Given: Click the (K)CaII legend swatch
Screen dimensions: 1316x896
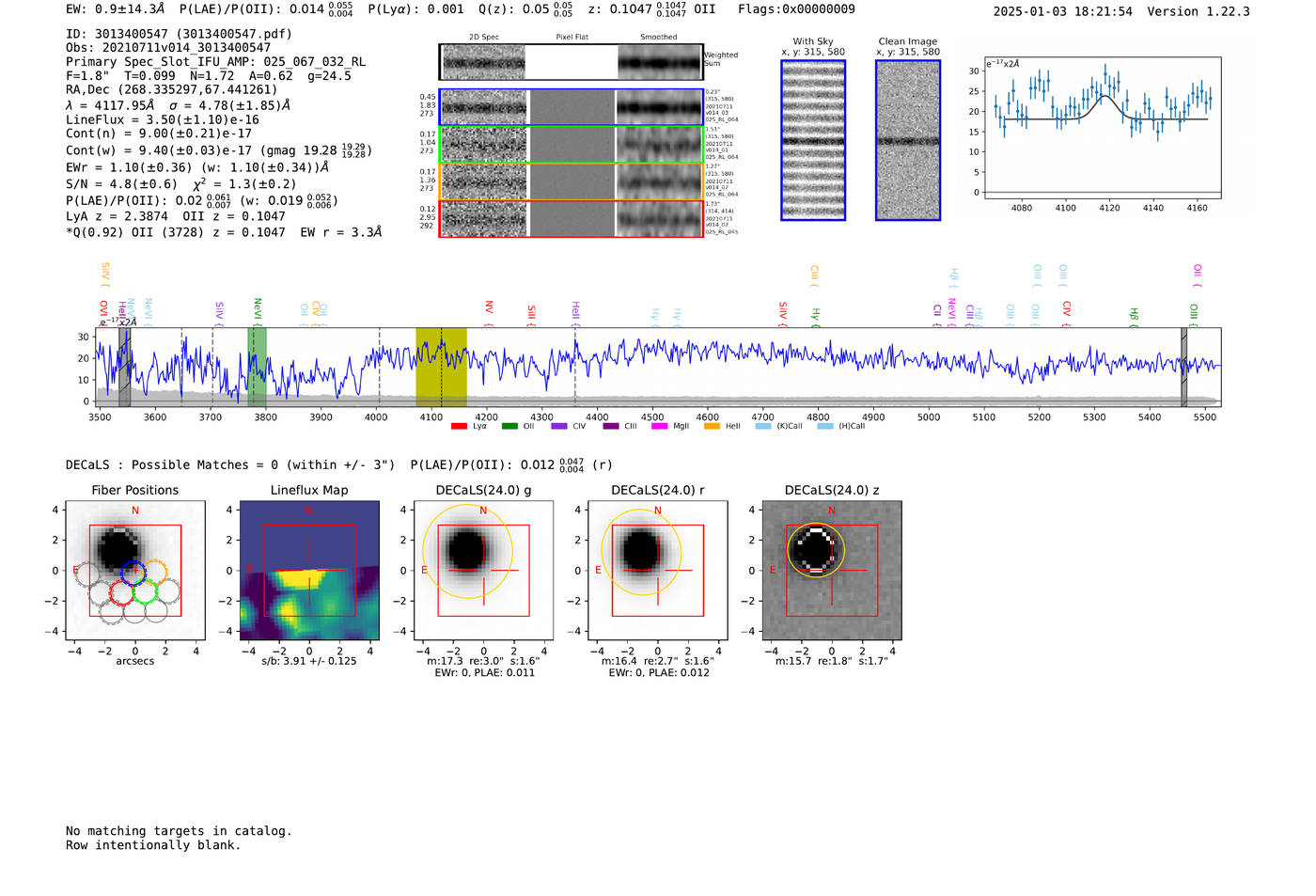Looking at the screenshot, I should point(762,427).
